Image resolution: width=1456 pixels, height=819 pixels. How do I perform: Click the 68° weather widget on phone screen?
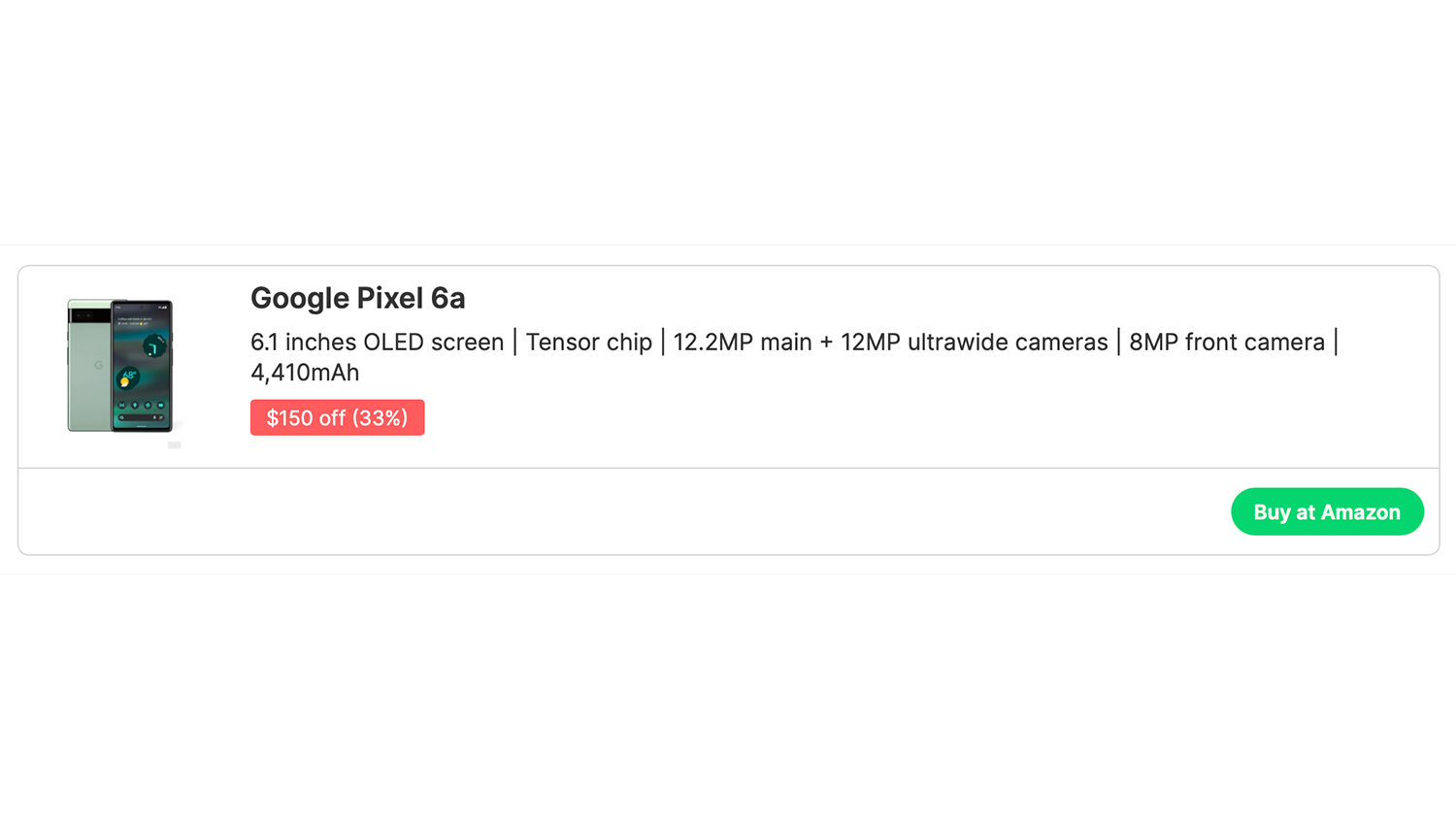[x=128, y=377]
